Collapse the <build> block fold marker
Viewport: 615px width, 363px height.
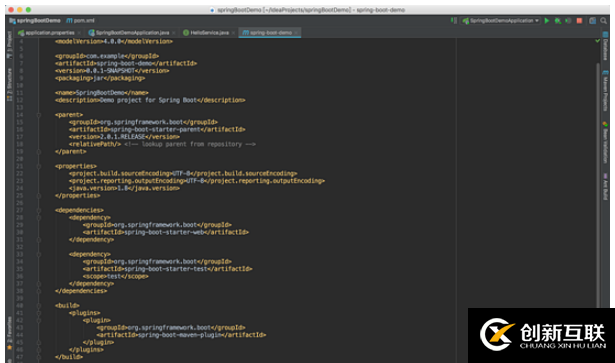click(x=39, y=306)
